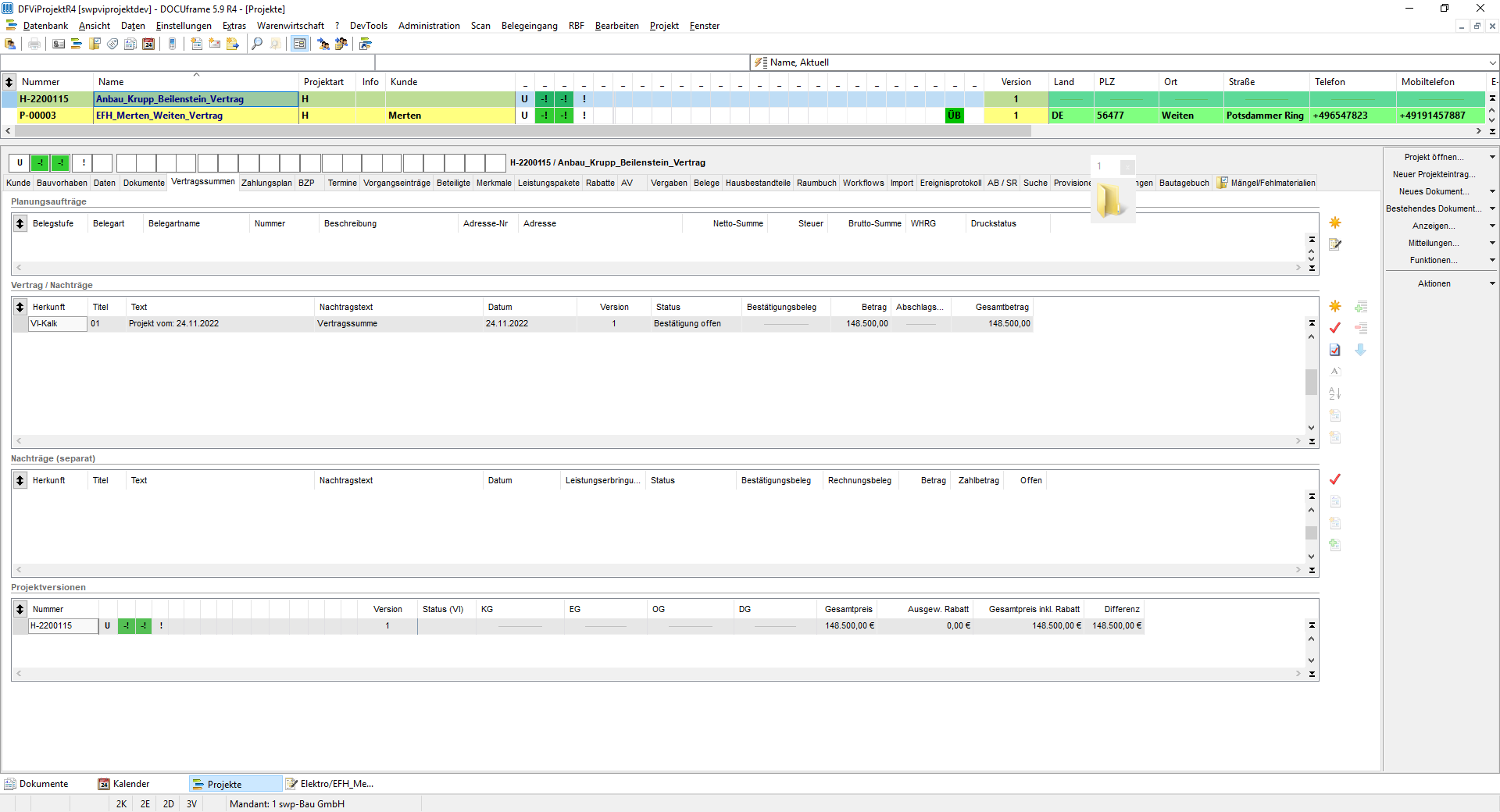Click the magnifying glass search icon
The height and width of the screenshot is (812, 1500).
[x=257, y=44]
